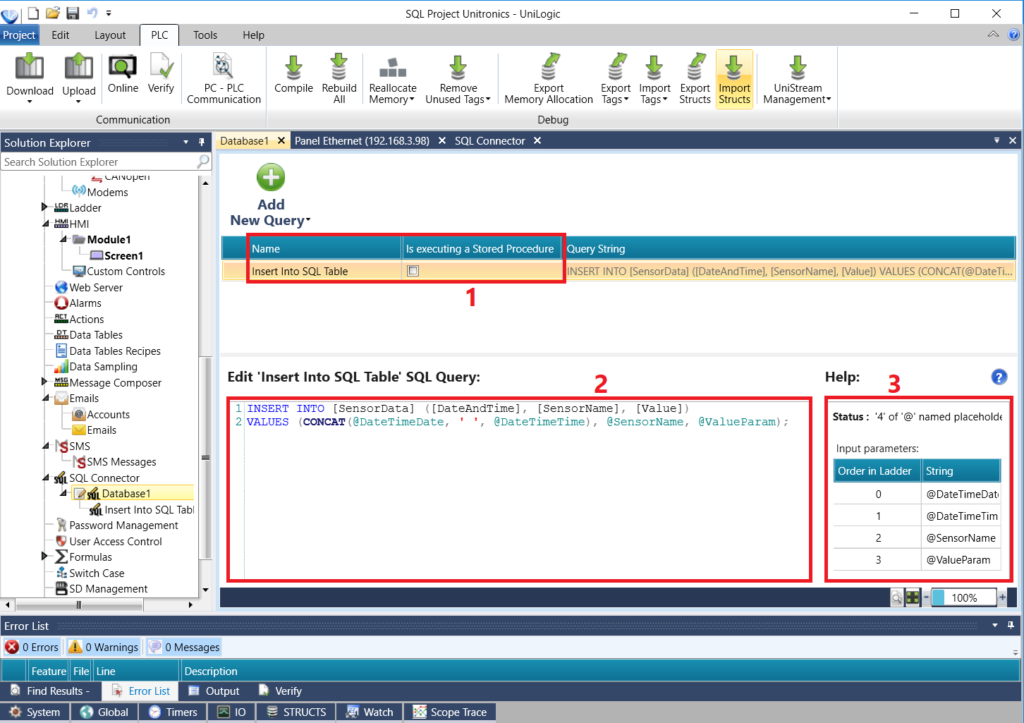Expand the Message Composer node
The image size is (1024, 723).
coord(44,381)
